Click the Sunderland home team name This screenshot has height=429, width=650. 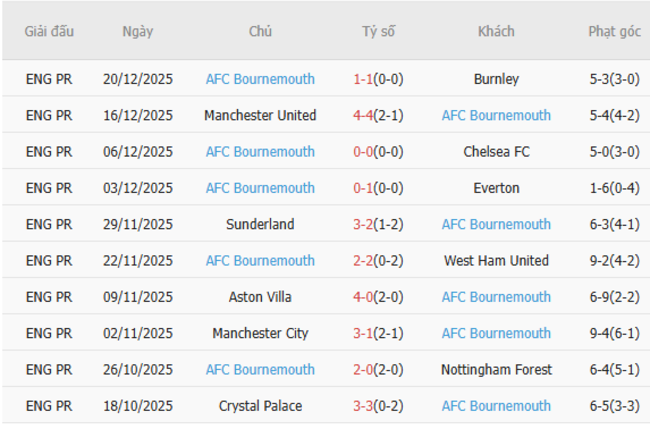click(x=260, y=225)
